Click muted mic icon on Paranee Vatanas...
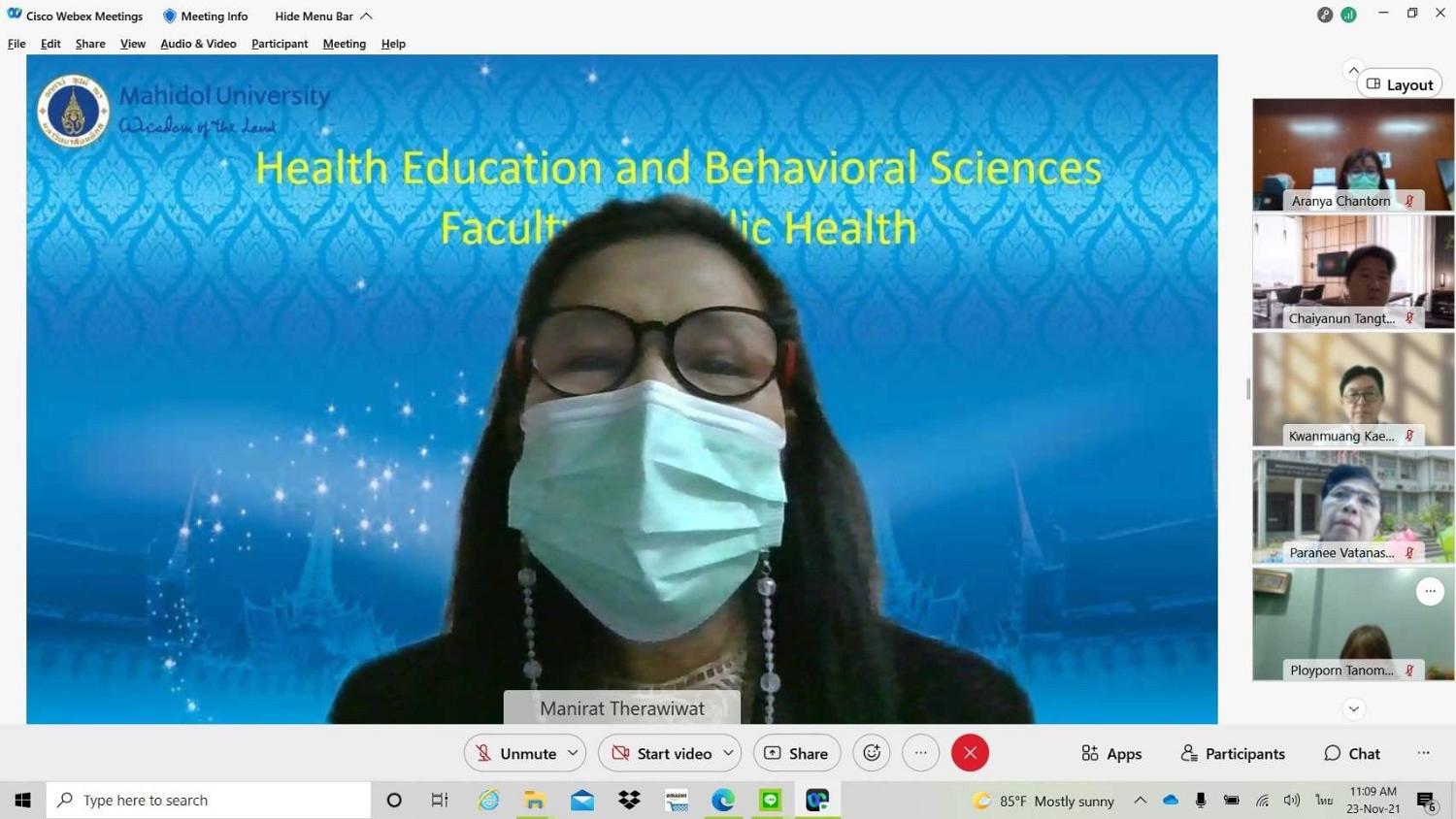Image resolution: width=1456 pixels, height=819 pixels. click(1409, 553)
